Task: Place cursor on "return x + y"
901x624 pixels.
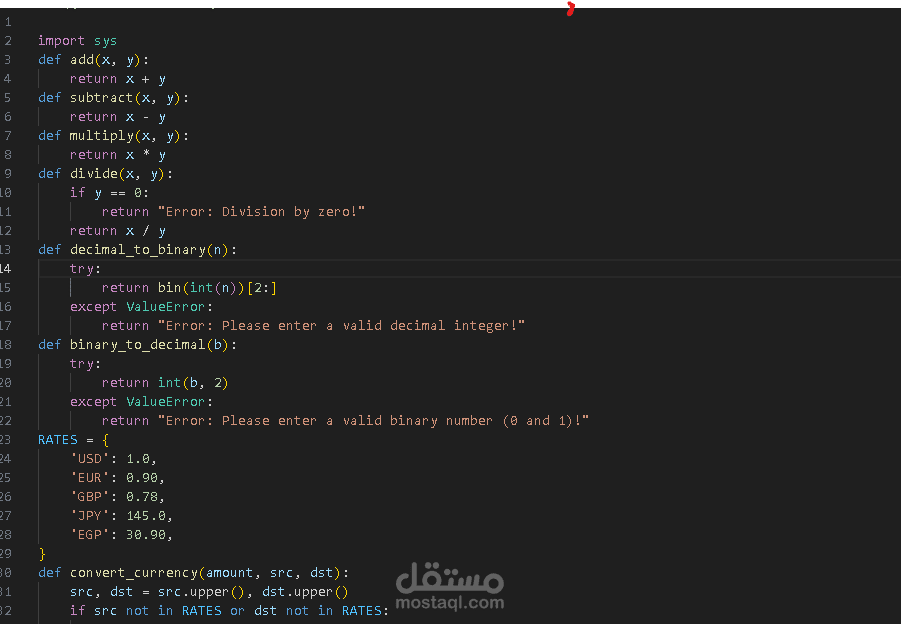Action: pyautogui.click(x=118, y=79)
